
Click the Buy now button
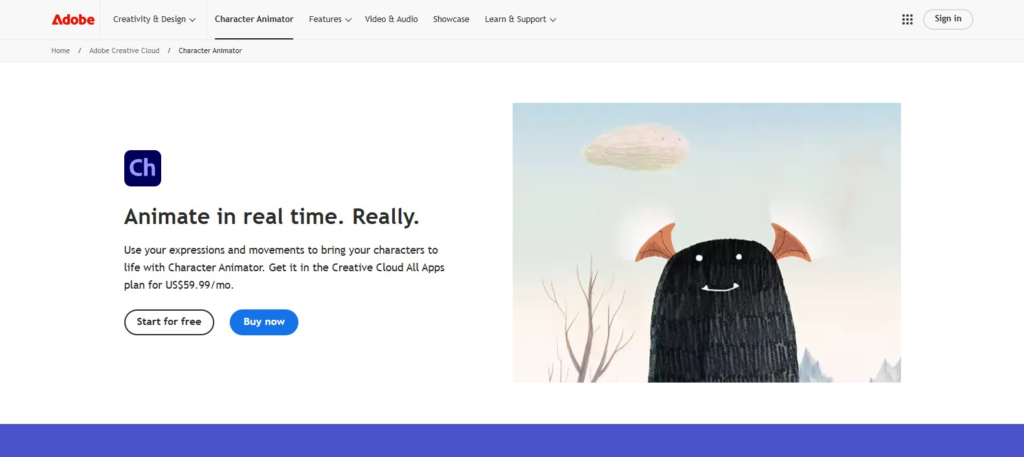(264, 322)
